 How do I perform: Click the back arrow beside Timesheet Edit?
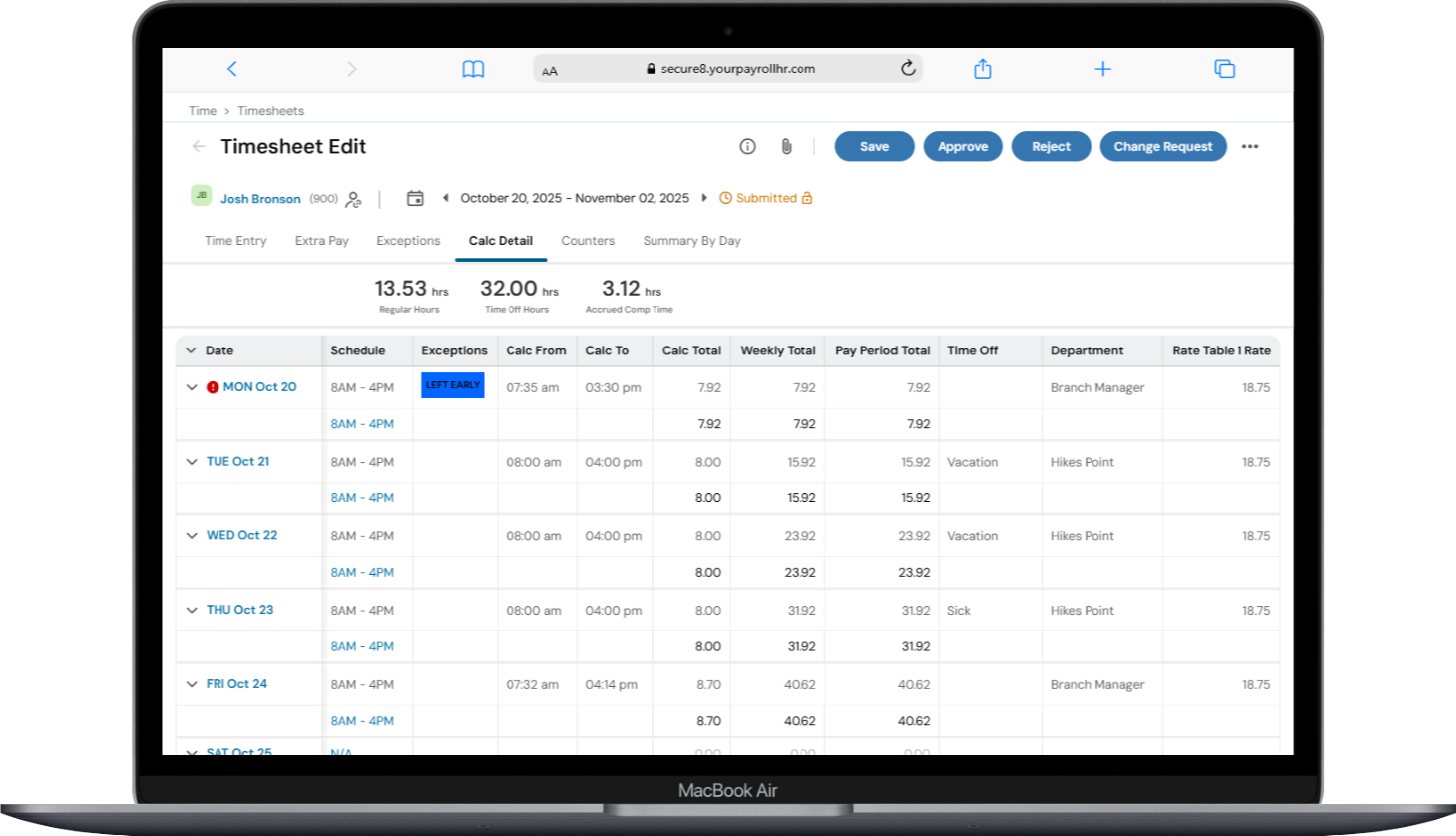tap(198, 146)
